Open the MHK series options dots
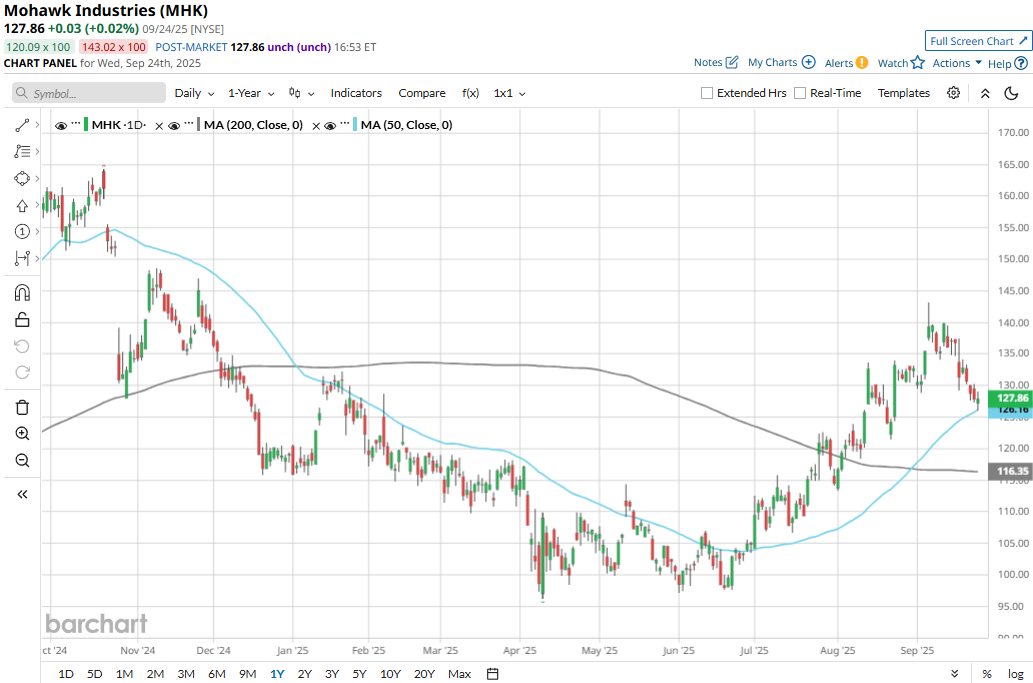The width and height of the screenshot is (1033, 683). coord(76,124)
